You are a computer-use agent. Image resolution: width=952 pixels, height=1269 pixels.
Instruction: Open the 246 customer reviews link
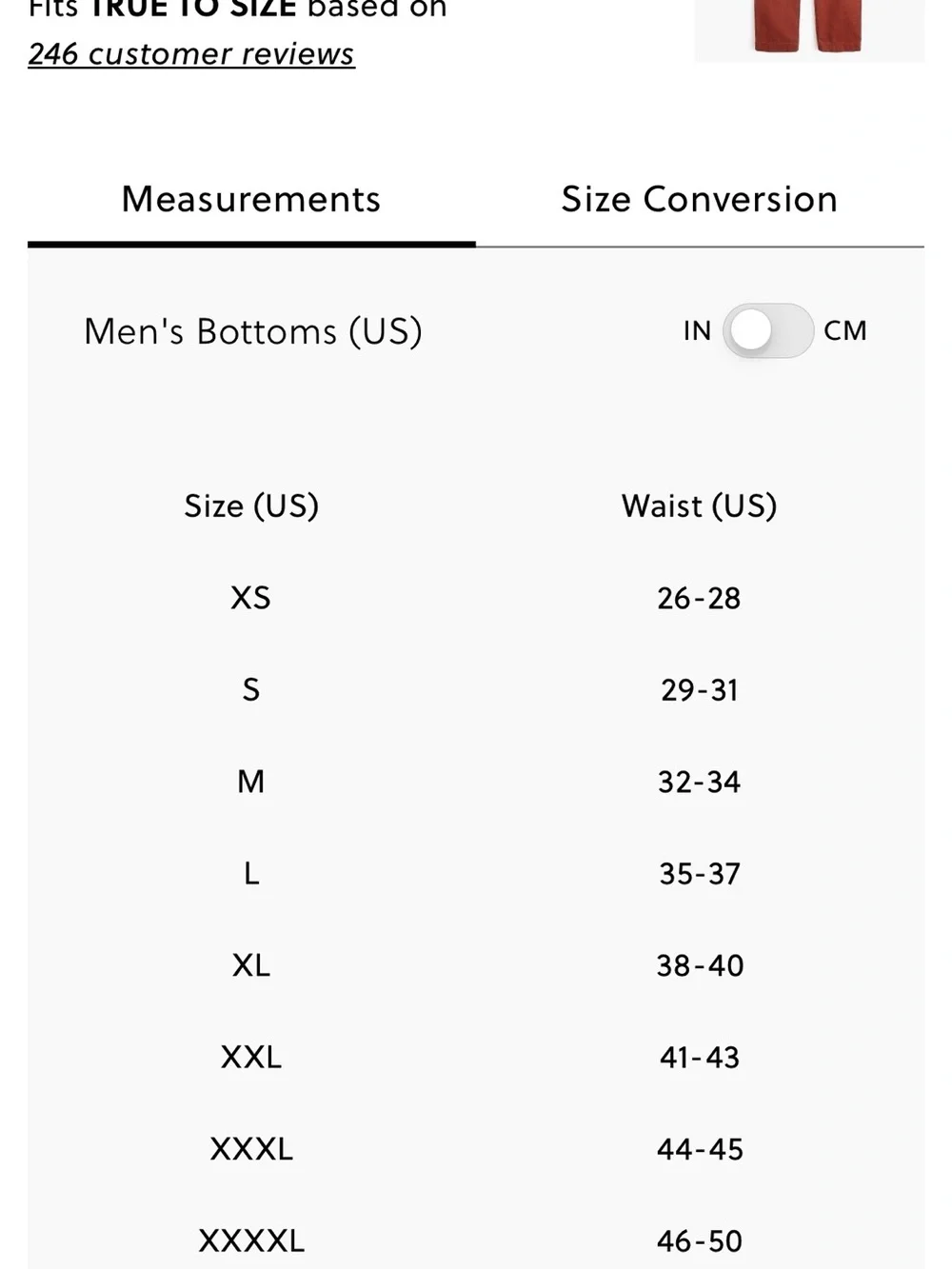(x=191, y=54)
